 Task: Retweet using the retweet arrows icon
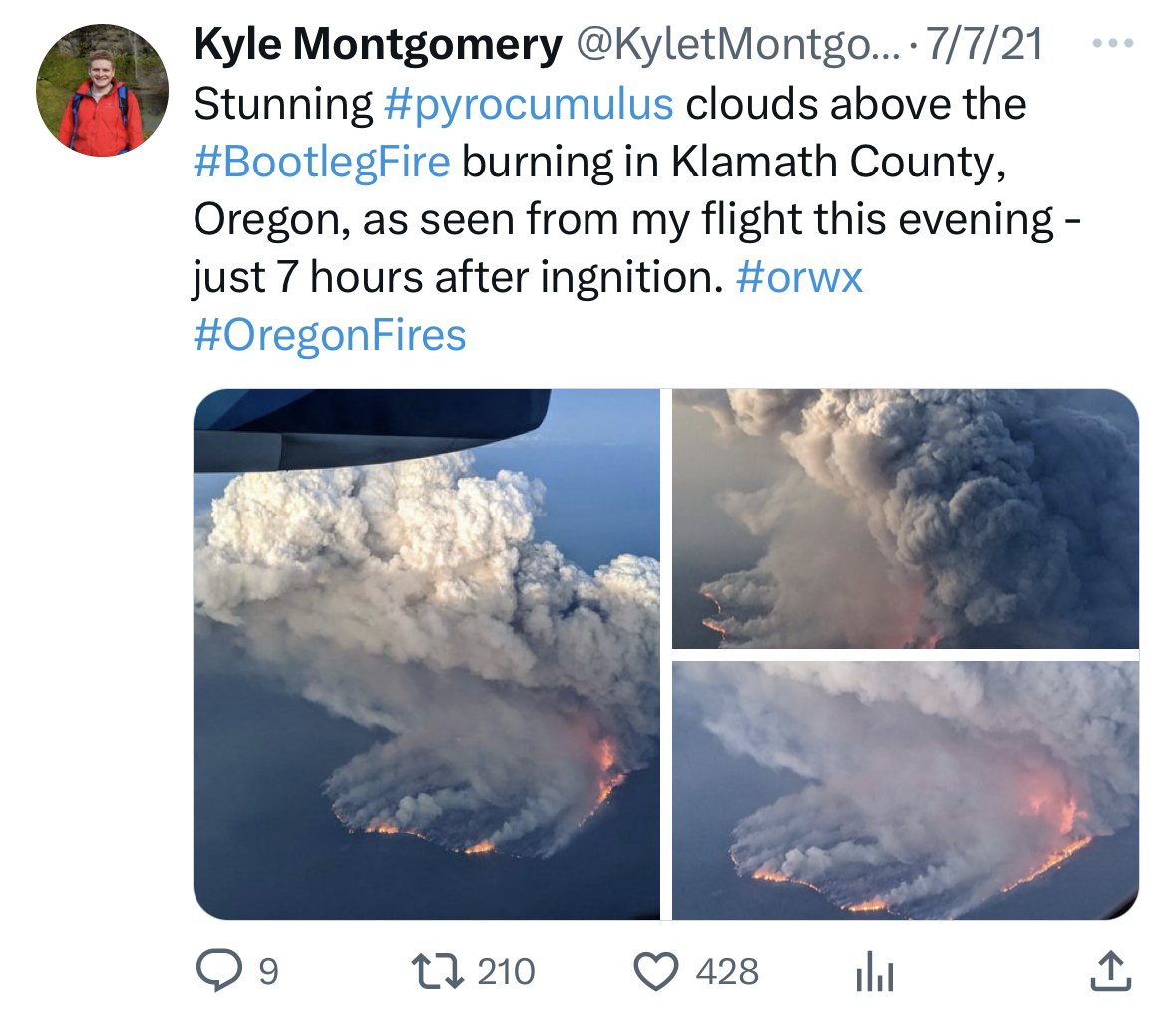pyautogui.click(x=437, y=970)
